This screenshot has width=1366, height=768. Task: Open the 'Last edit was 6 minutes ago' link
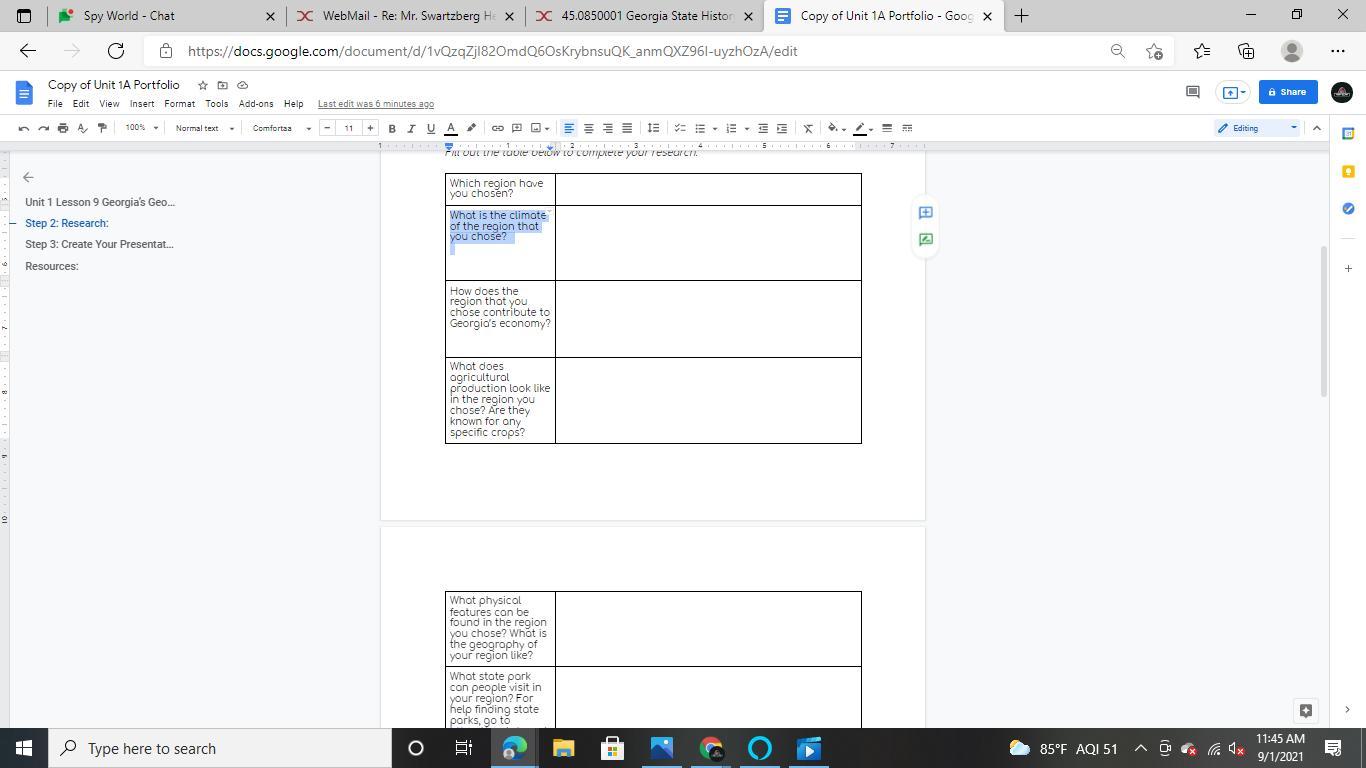(x=375, y=104)
